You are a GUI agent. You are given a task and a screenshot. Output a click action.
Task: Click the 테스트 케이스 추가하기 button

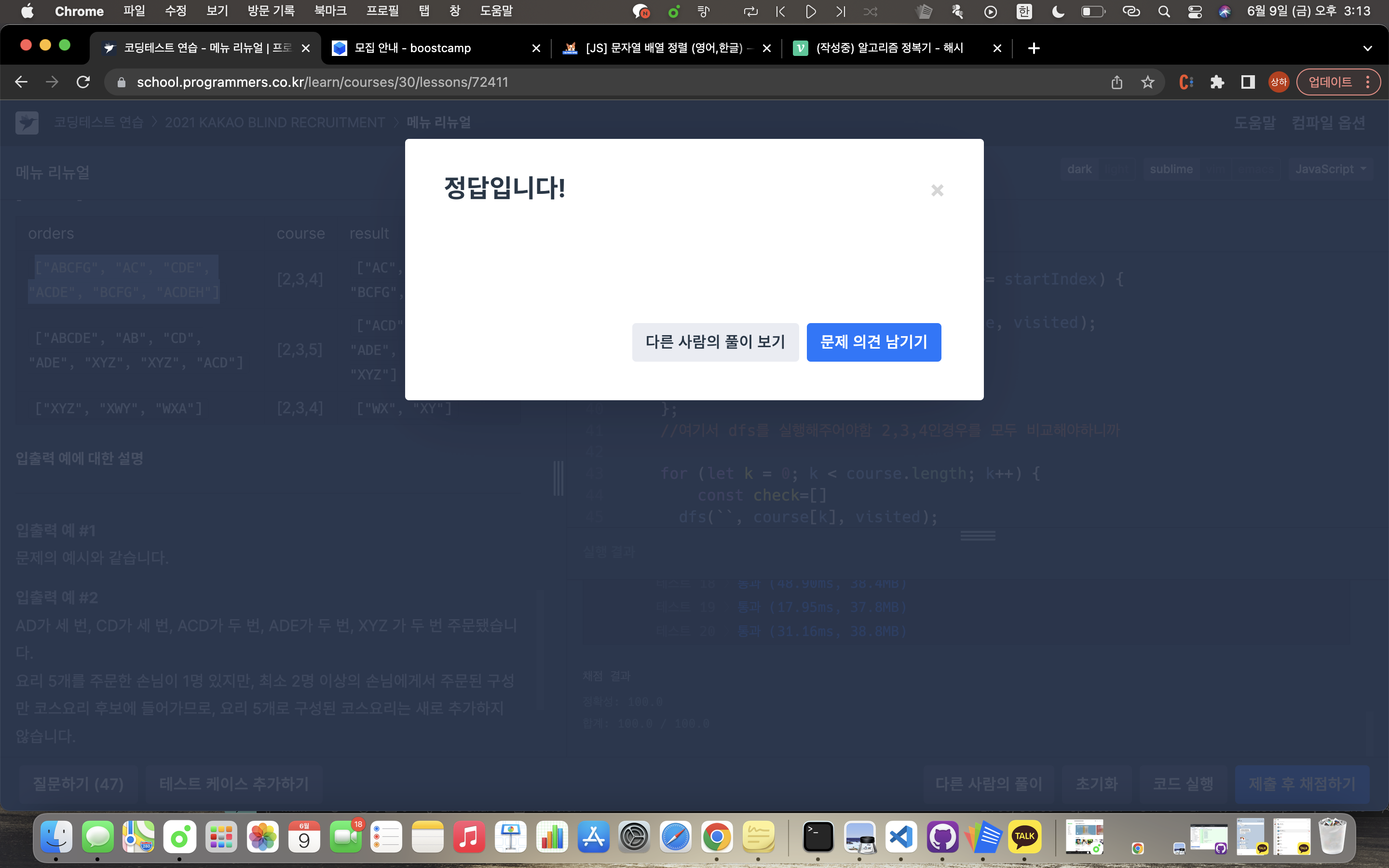click(233, 784)
